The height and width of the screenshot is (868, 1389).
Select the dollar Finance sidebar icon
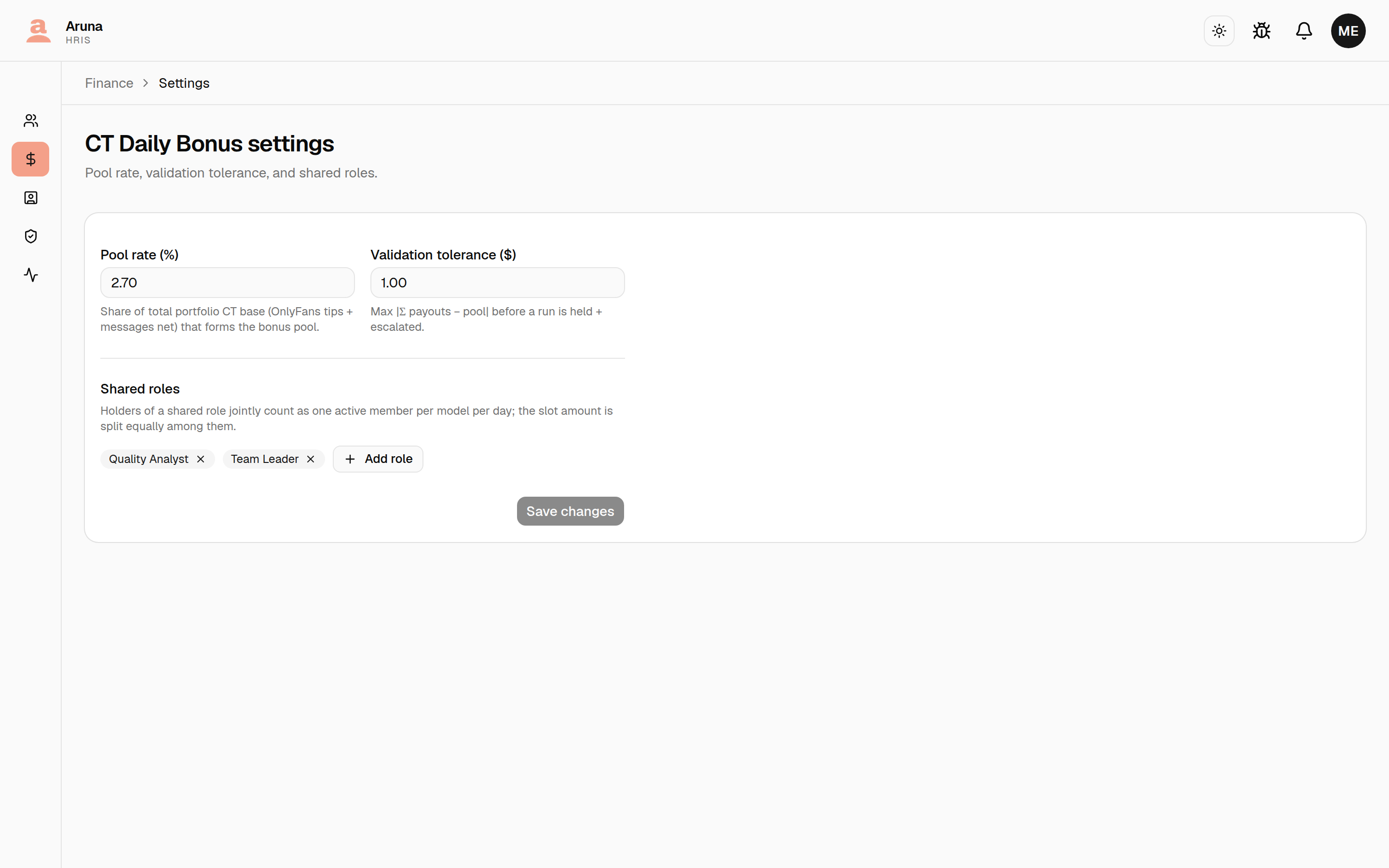click(30, 159)
